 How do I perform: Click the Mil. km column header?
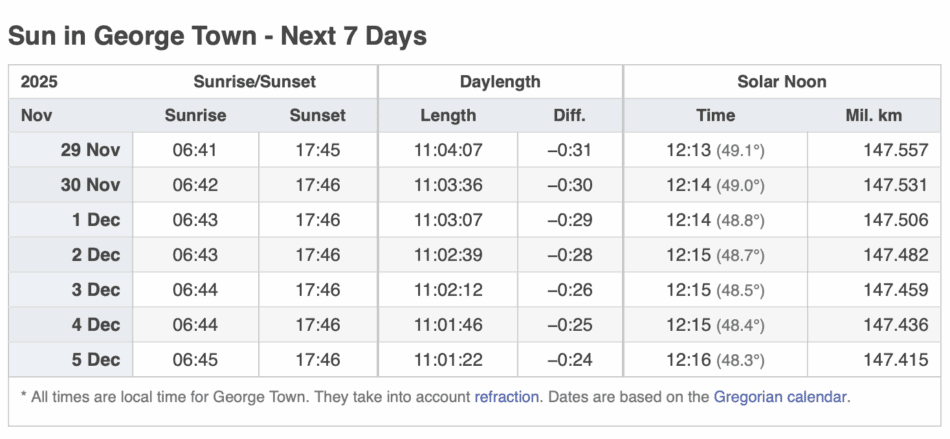click(873, 115)
